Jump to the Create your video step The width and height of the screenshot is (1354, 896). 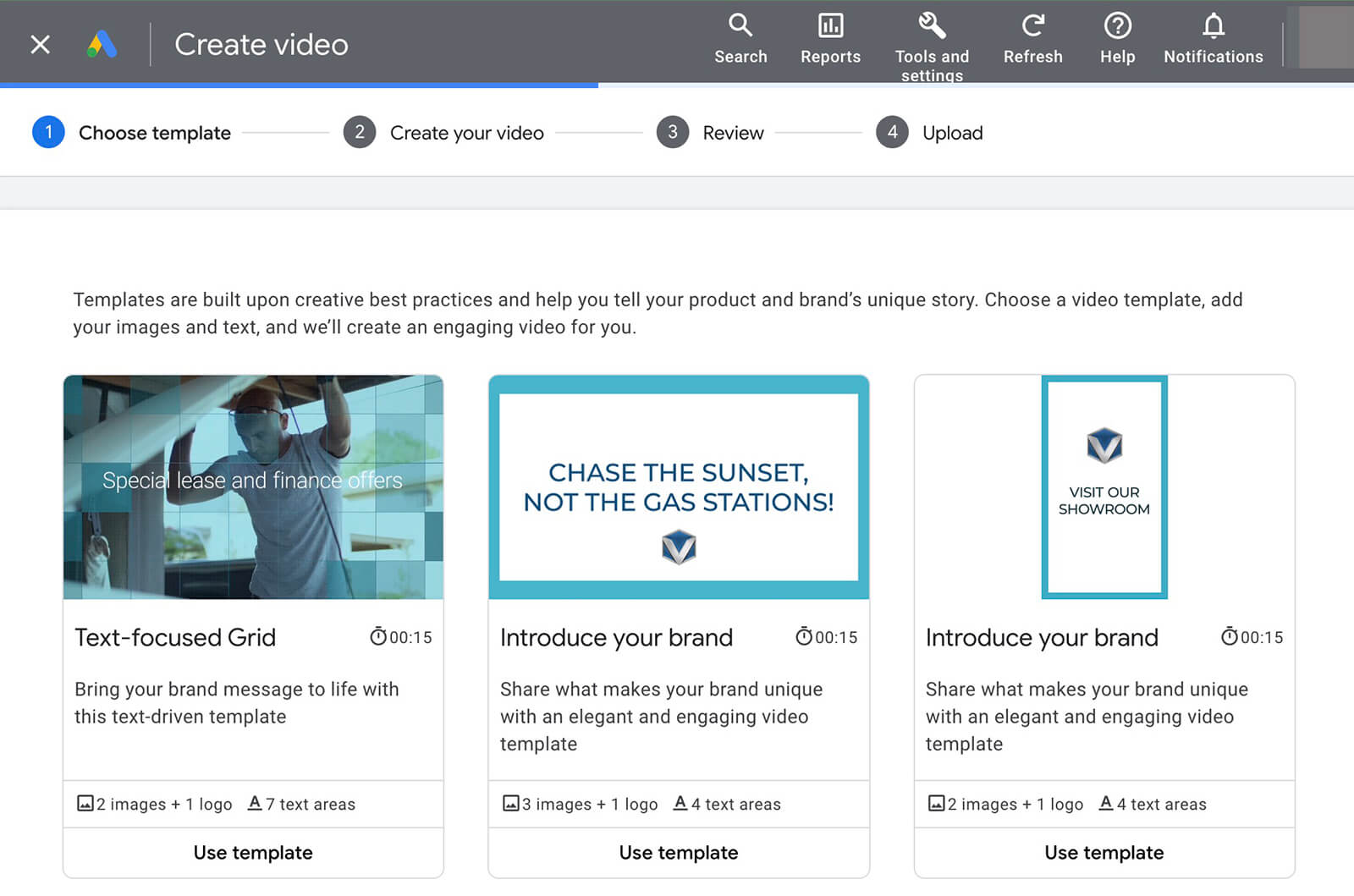(444, 132)
